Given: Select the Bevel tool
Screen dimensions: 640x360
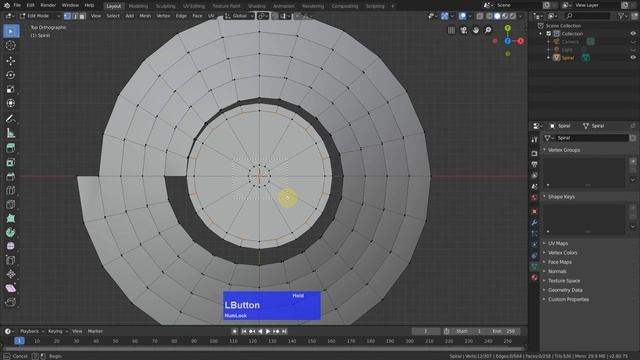Looking at the screenshot, I should tap(11, 177).
